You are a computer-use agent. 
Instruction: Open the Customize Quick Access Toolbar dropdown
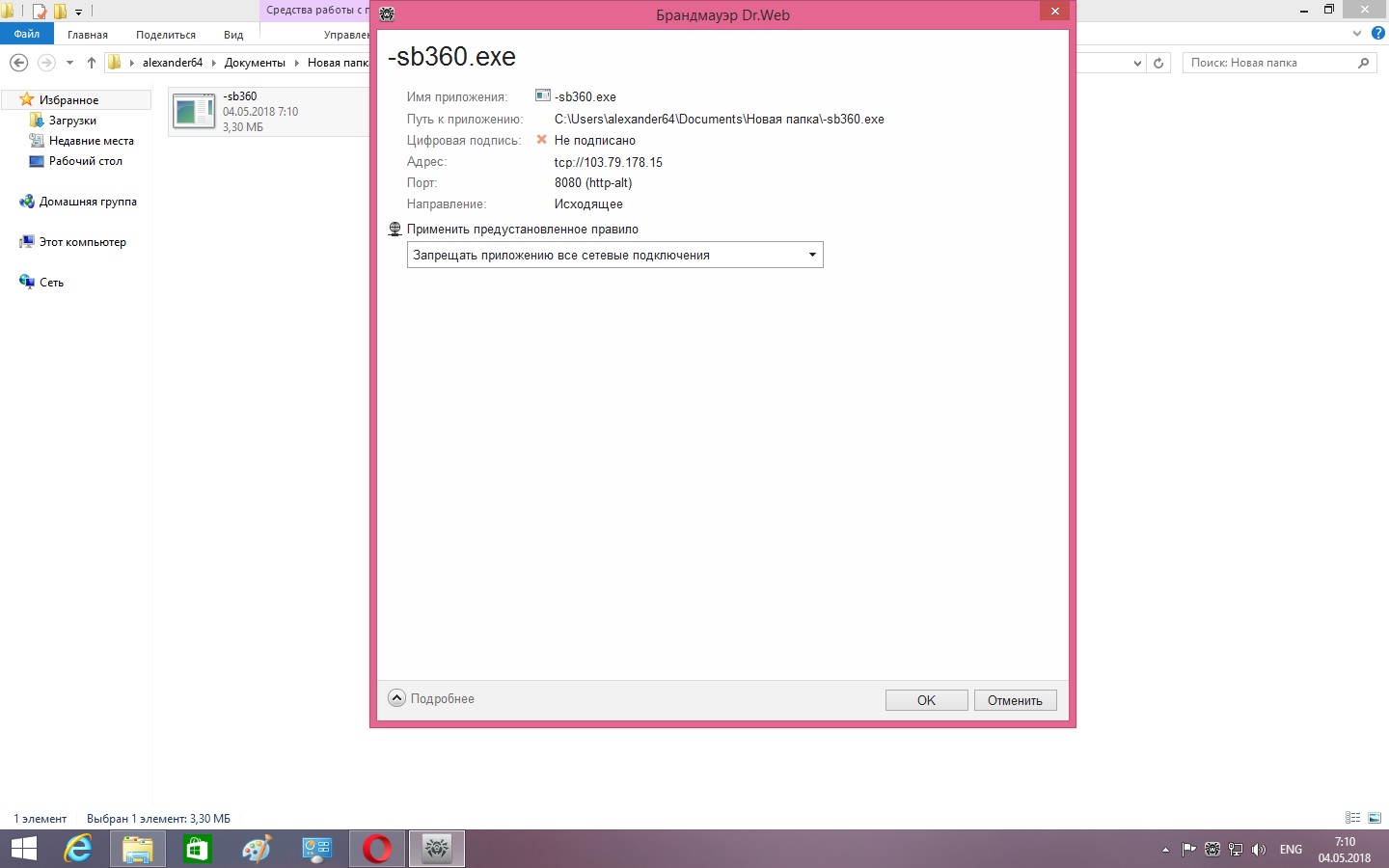click(x=79, y=12)
